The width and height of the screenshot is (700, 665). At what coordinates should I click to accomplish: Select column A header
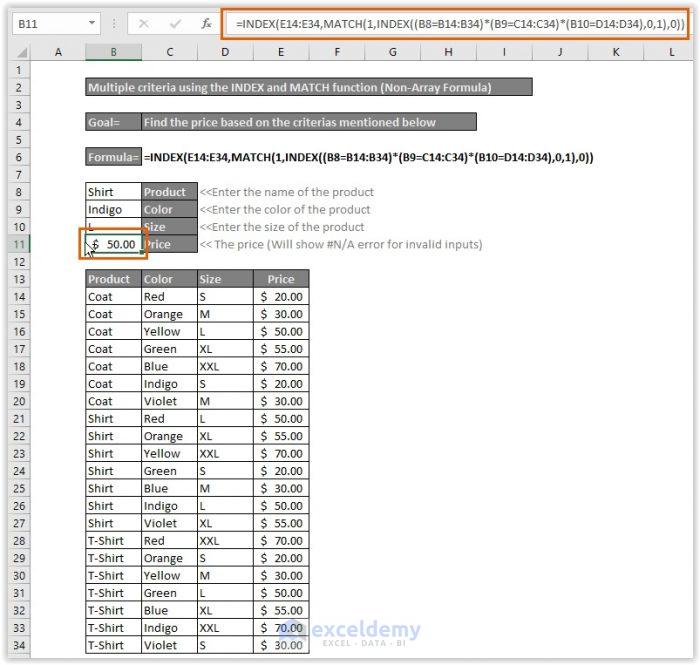coord(58,52)
